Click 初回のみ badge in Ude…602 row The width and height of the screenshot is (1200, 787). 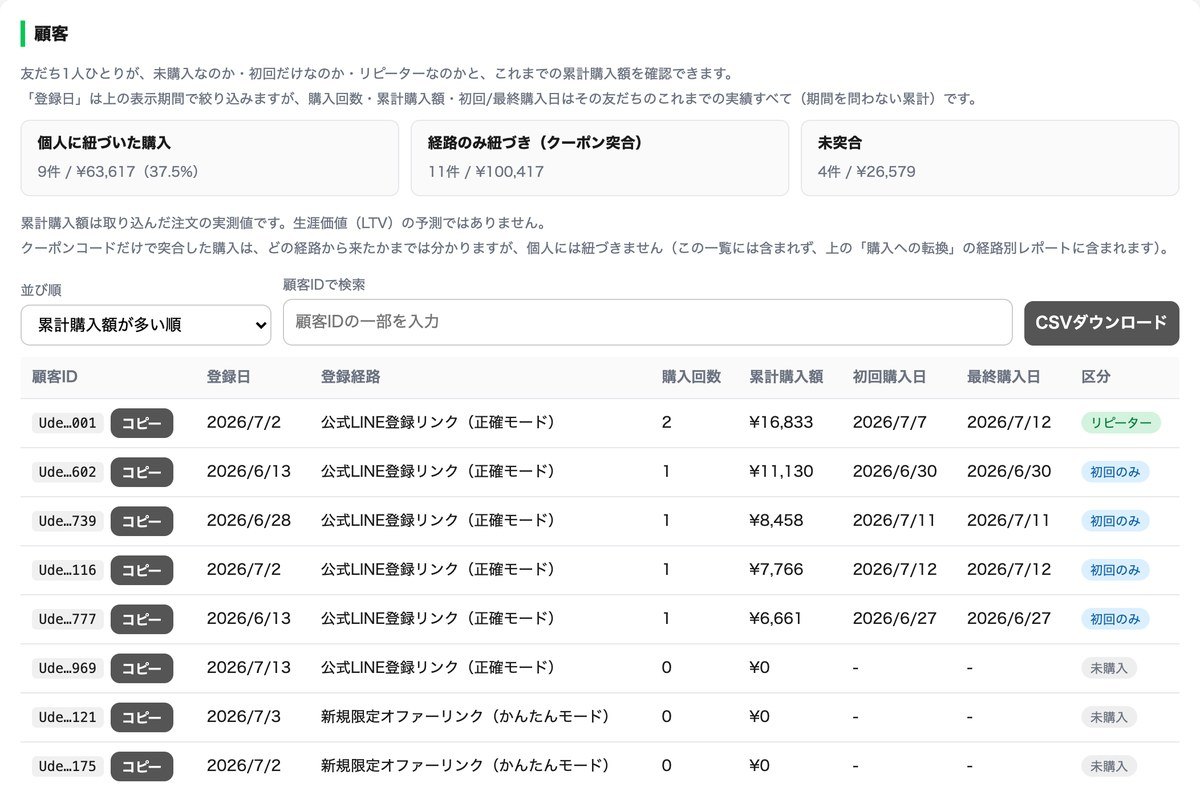[1115, 472]
